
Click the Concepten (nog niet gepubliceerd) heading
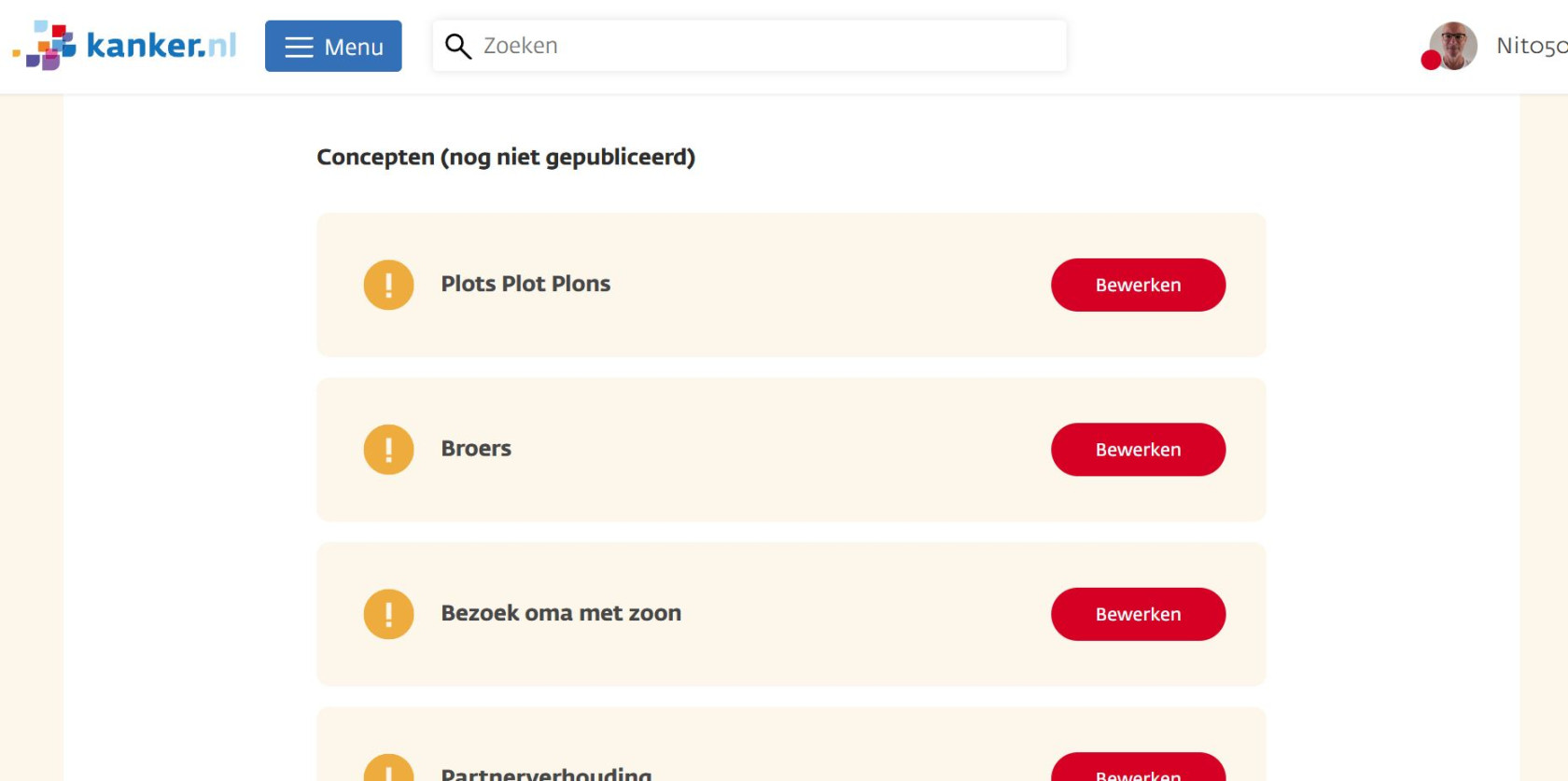tap(506, 158)
